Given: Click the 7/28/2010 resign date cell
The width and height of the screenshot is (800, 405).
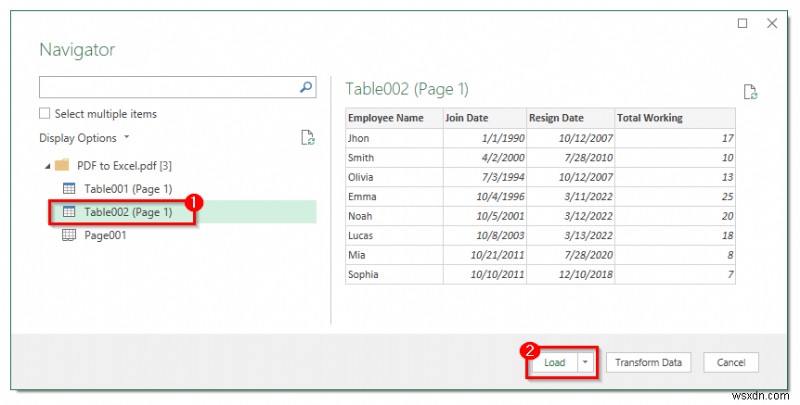Looking at the screenshot, I should click(x=570, y=158).
